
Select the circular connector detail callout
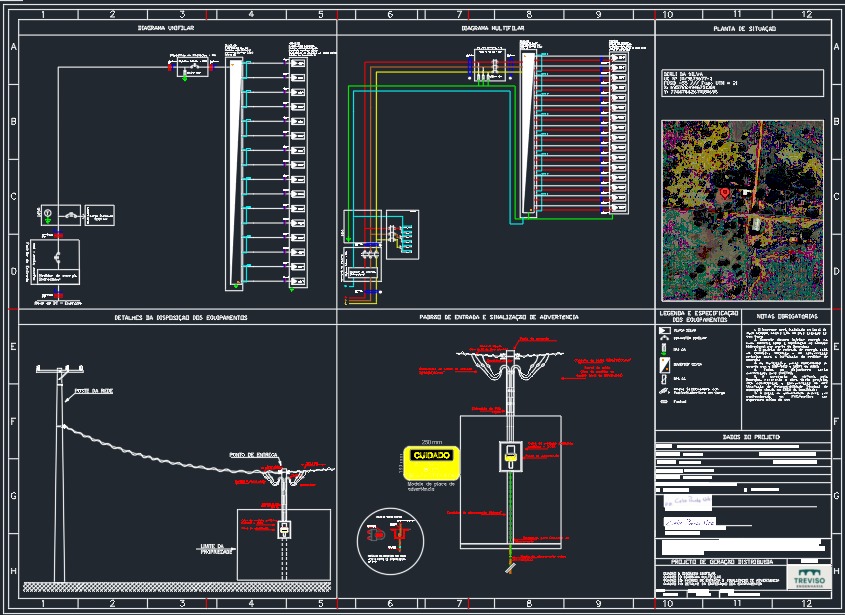(x=391, y=541)
